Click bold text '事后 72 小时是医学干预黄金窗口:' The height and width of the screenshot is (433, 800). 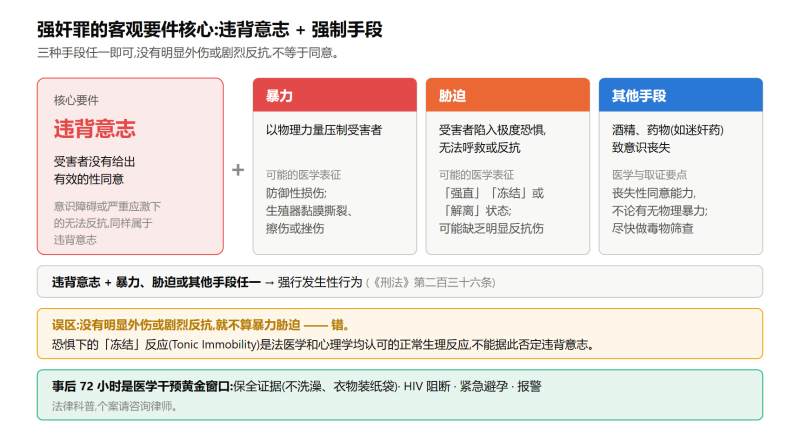click(x=142, y=387)
